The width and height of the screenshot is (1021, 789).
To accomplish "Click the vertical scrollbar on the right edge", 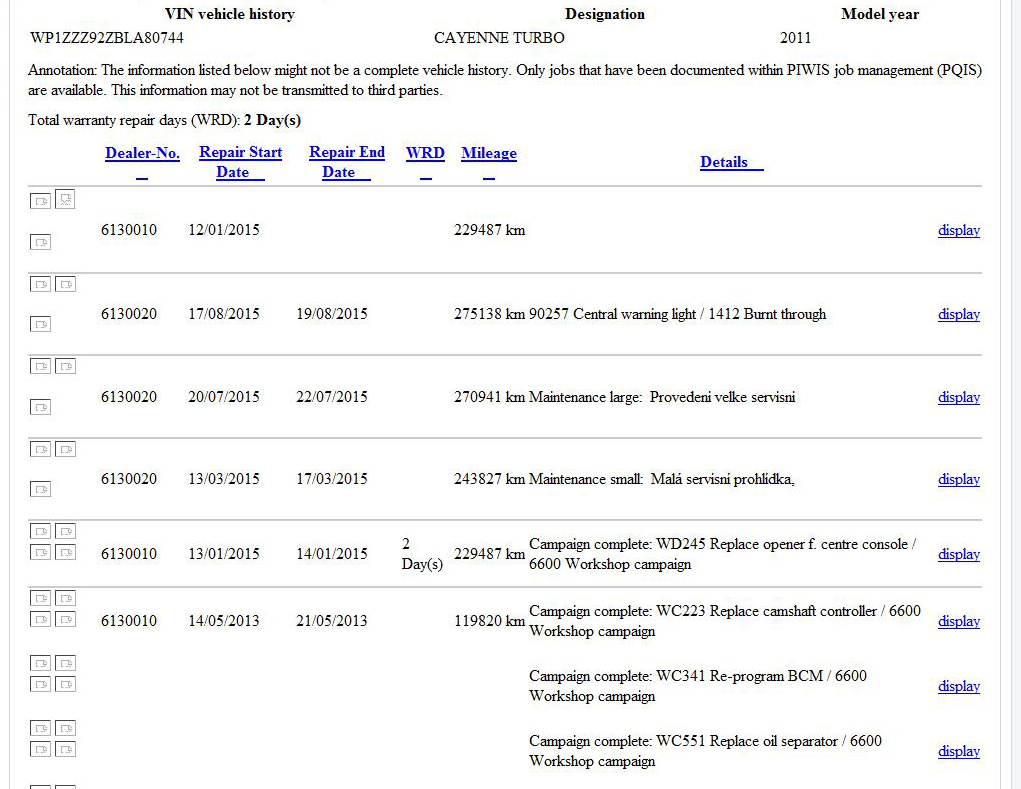I will point(1010,400).
